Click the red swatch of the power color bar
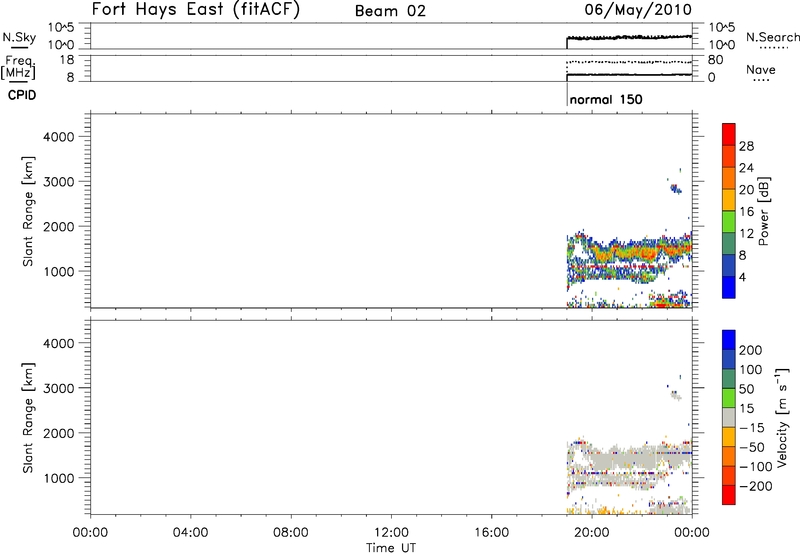The height and width of the screenshot is (554, 800). (729, 134)
